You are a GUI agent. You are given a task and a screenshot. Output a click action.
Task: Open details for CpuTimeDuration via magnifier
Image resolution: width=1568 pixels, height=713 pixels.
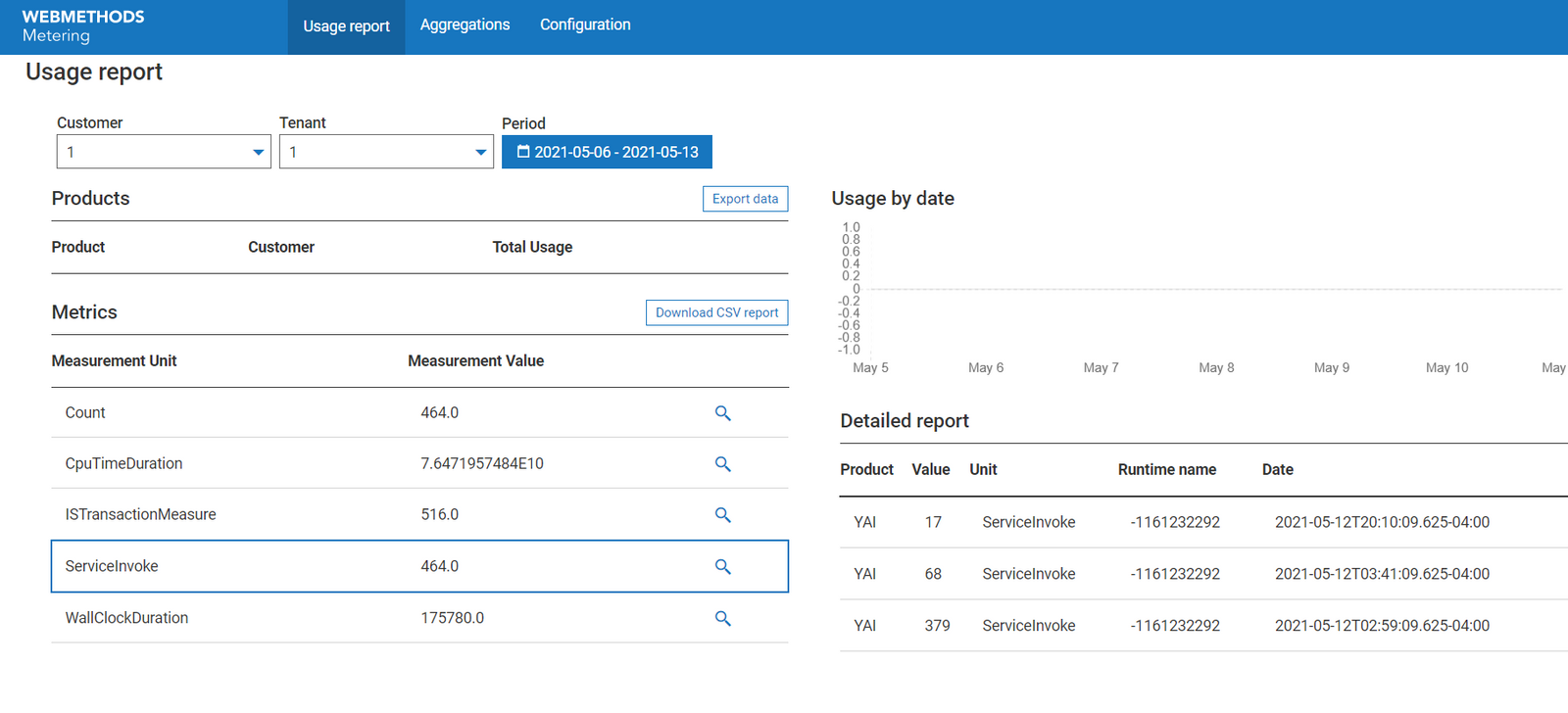tap(722, 464)
